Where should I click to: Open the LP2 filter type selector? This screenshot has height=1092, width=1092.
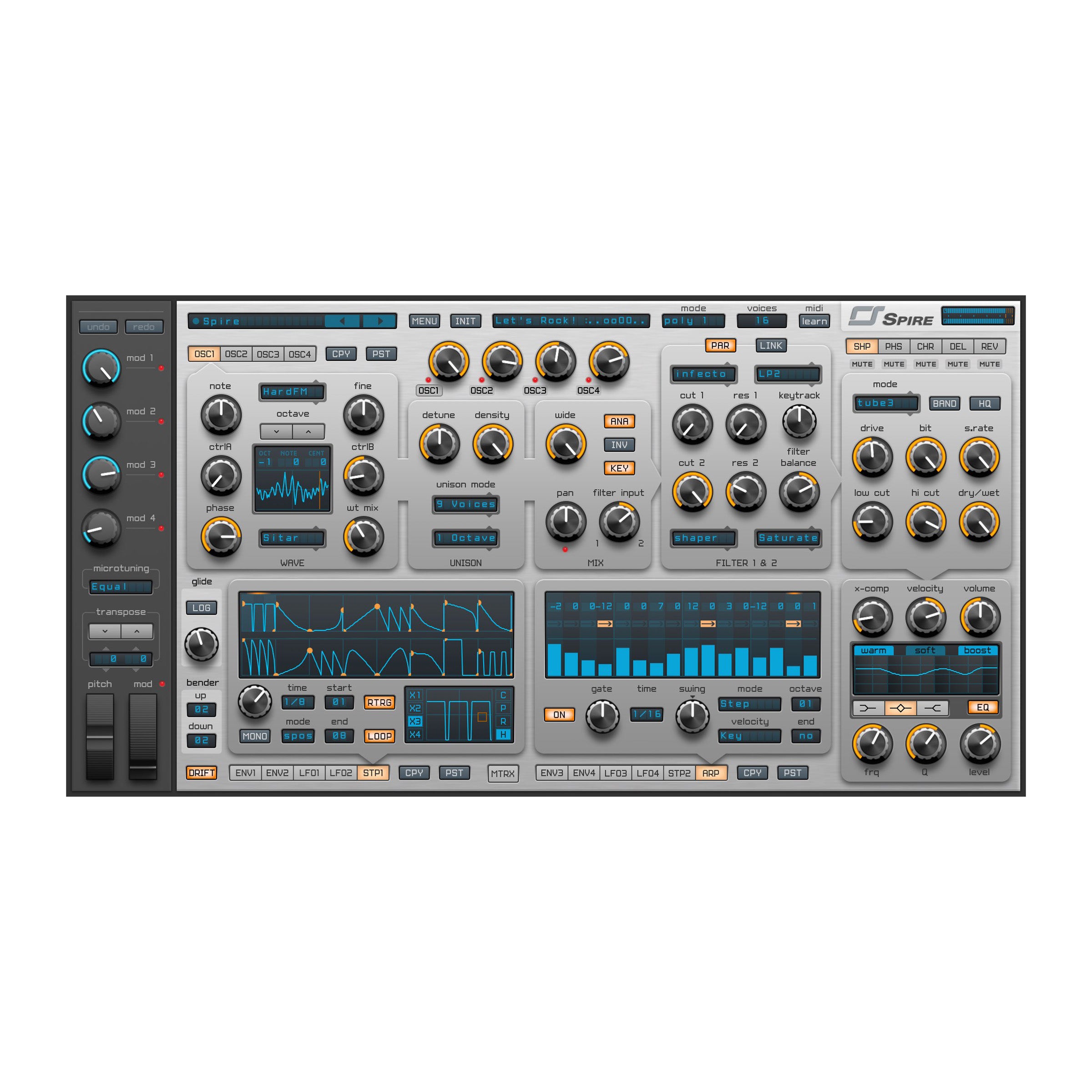(787, 374)
